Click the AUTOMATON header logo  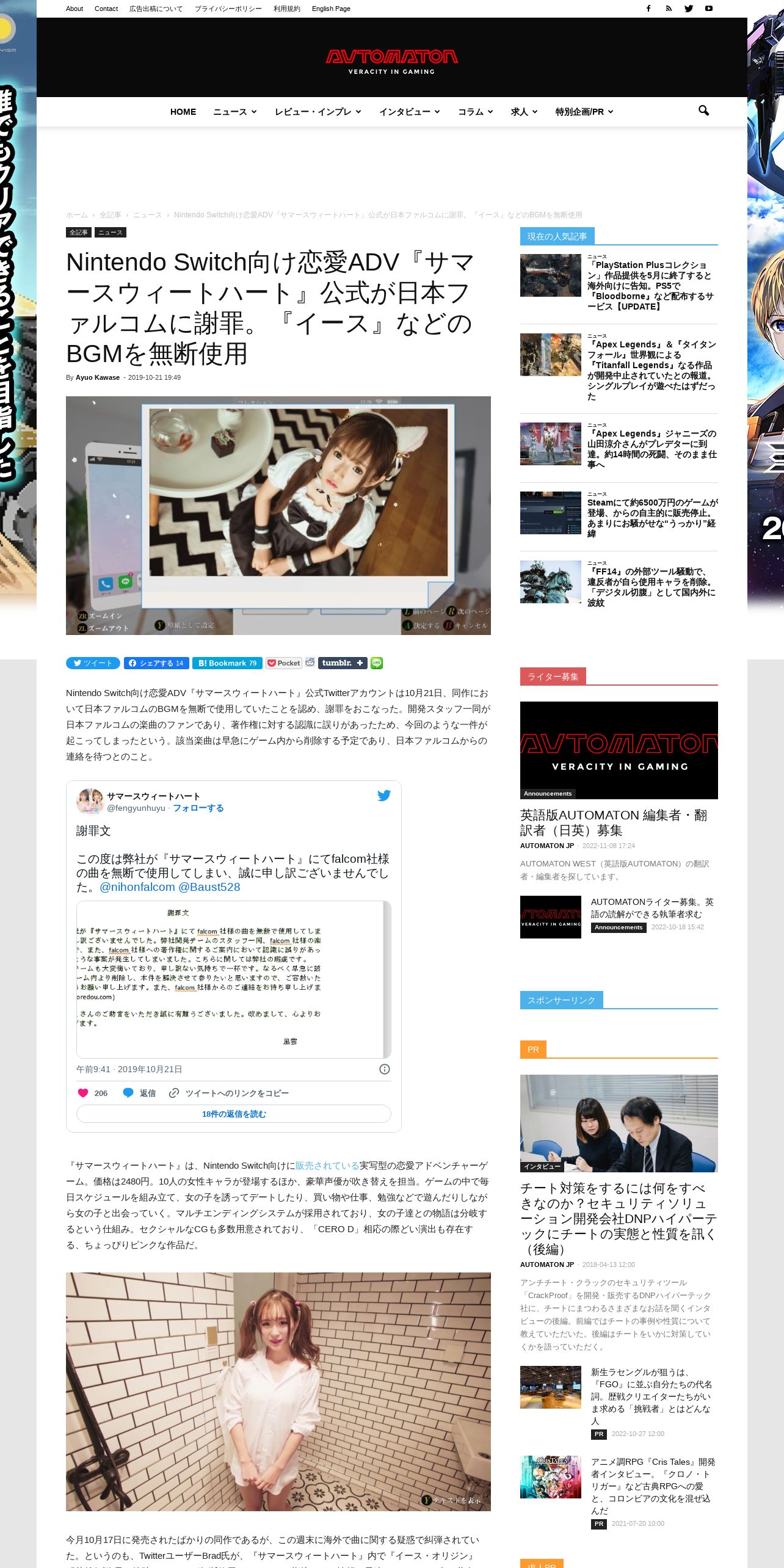[391, 61]
